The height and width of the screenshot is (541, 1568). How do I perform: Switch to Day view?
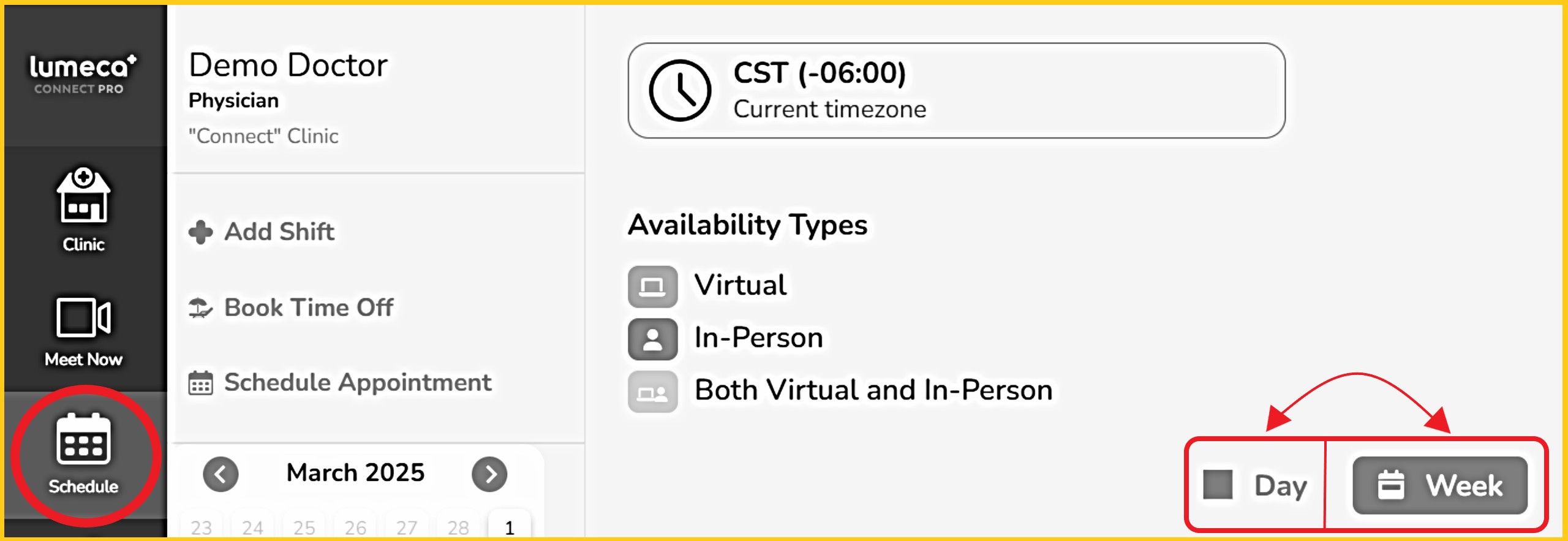1256,485
